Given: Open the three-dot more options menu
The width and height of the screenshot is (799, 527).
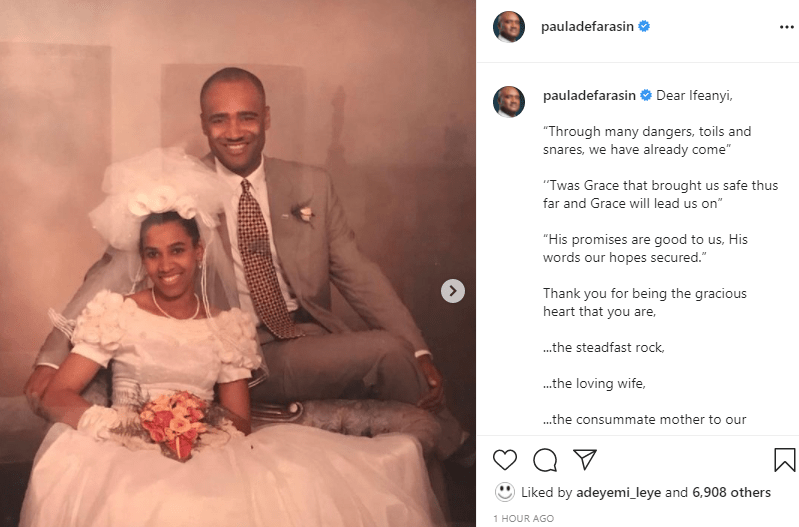Looking at the screenshot, I should pyautogui.click(x=787, y=27).
